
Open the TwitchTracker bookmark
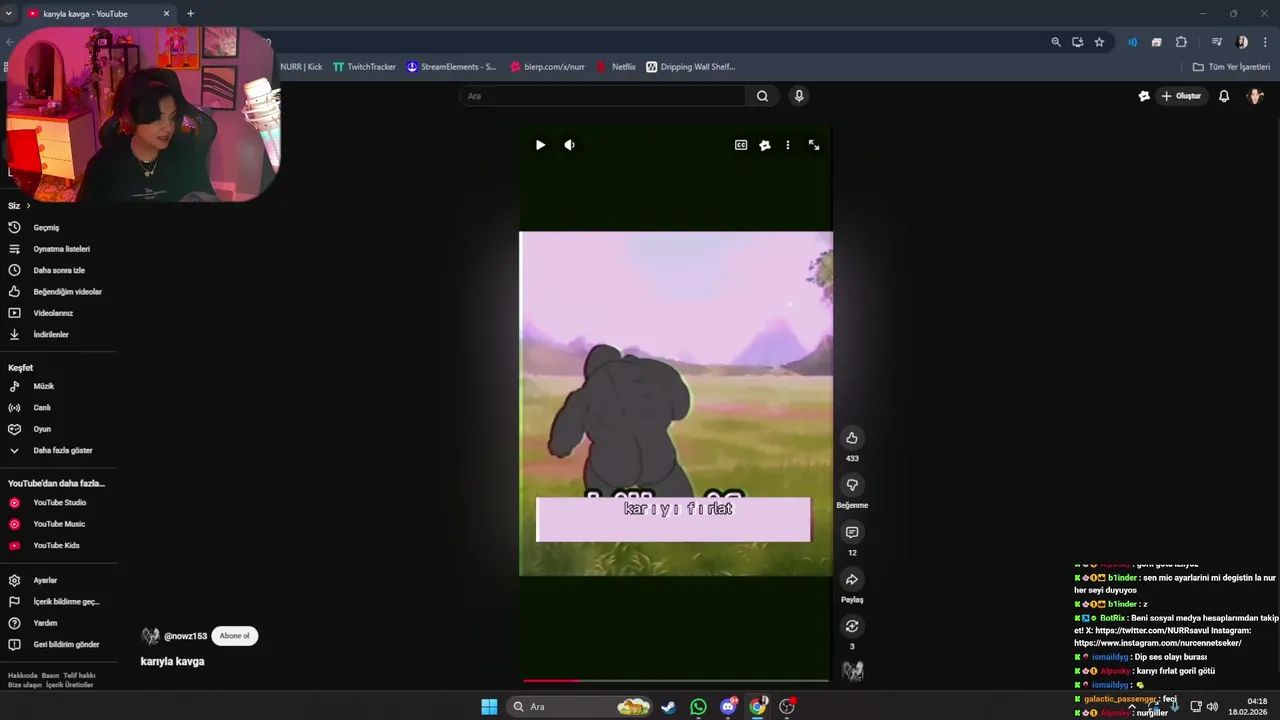364,67
